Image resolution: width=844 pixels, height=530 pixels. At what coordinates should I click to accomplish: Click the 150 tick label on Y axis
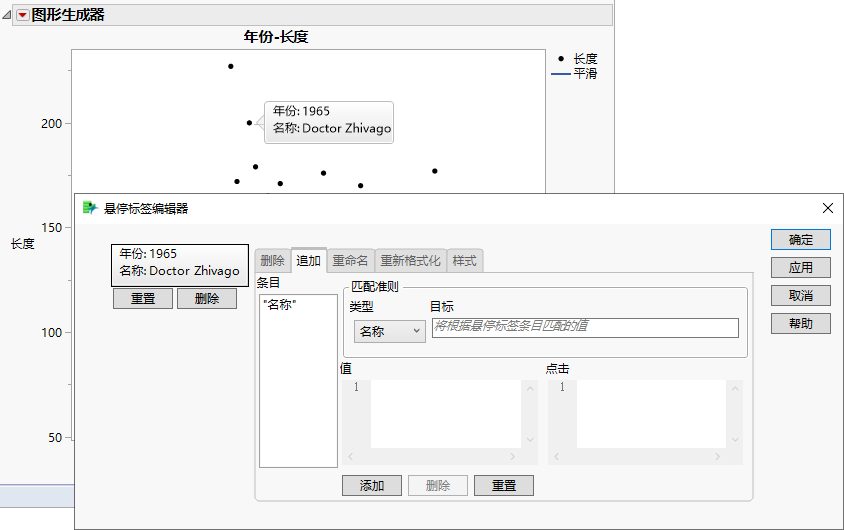click(x=52, y=228)
